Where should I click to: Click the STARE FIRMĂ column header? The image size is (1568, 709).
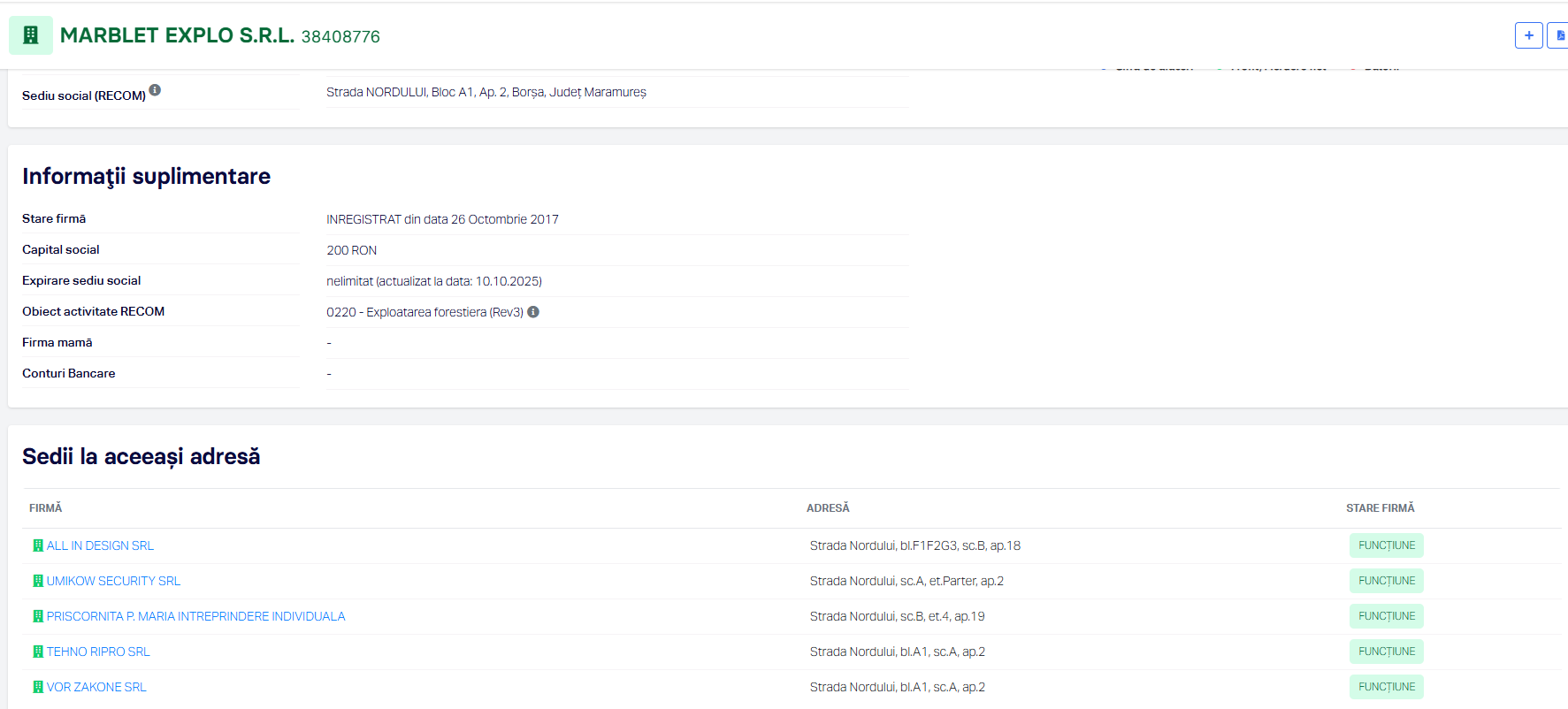tap(1380, 508)
